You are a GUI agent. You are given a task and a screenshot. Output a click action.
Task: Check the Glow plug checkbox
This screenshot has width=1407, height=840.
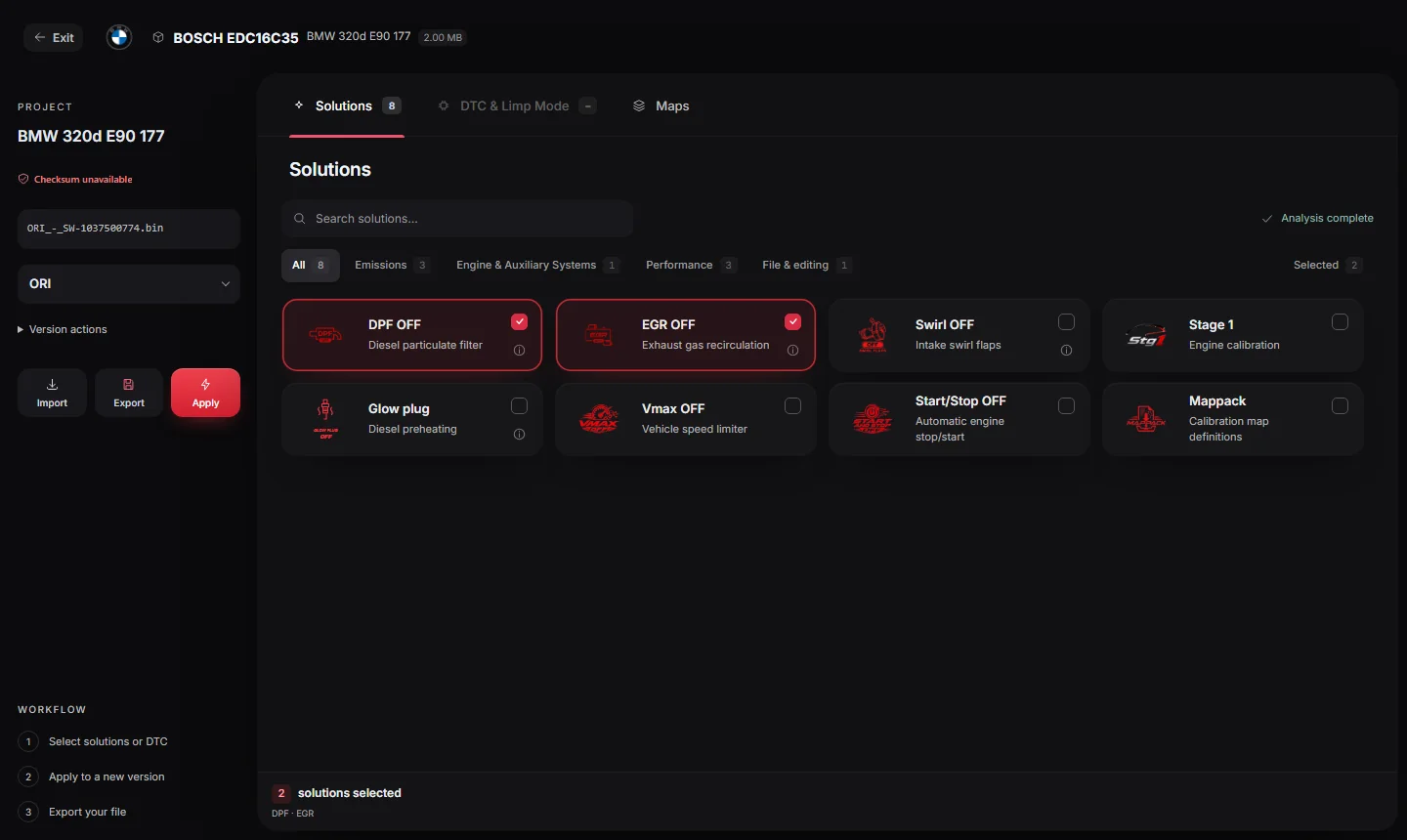pyautogui.click(x=520, y=406)
